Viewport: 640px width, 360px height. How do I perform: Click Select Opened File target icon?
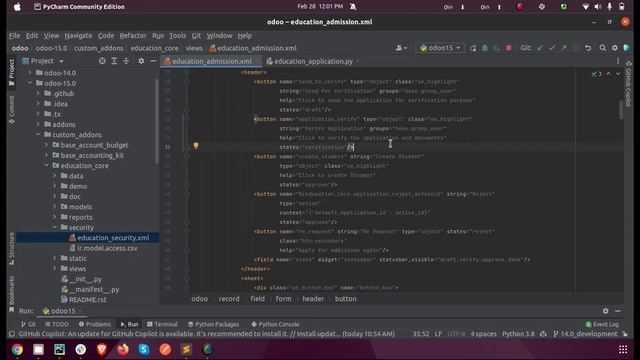coord(102,61)
